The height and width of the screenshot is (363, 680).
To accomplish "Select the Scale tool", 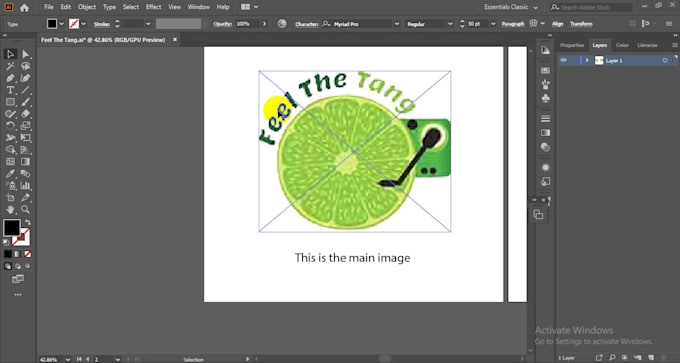I will [26, 126].
